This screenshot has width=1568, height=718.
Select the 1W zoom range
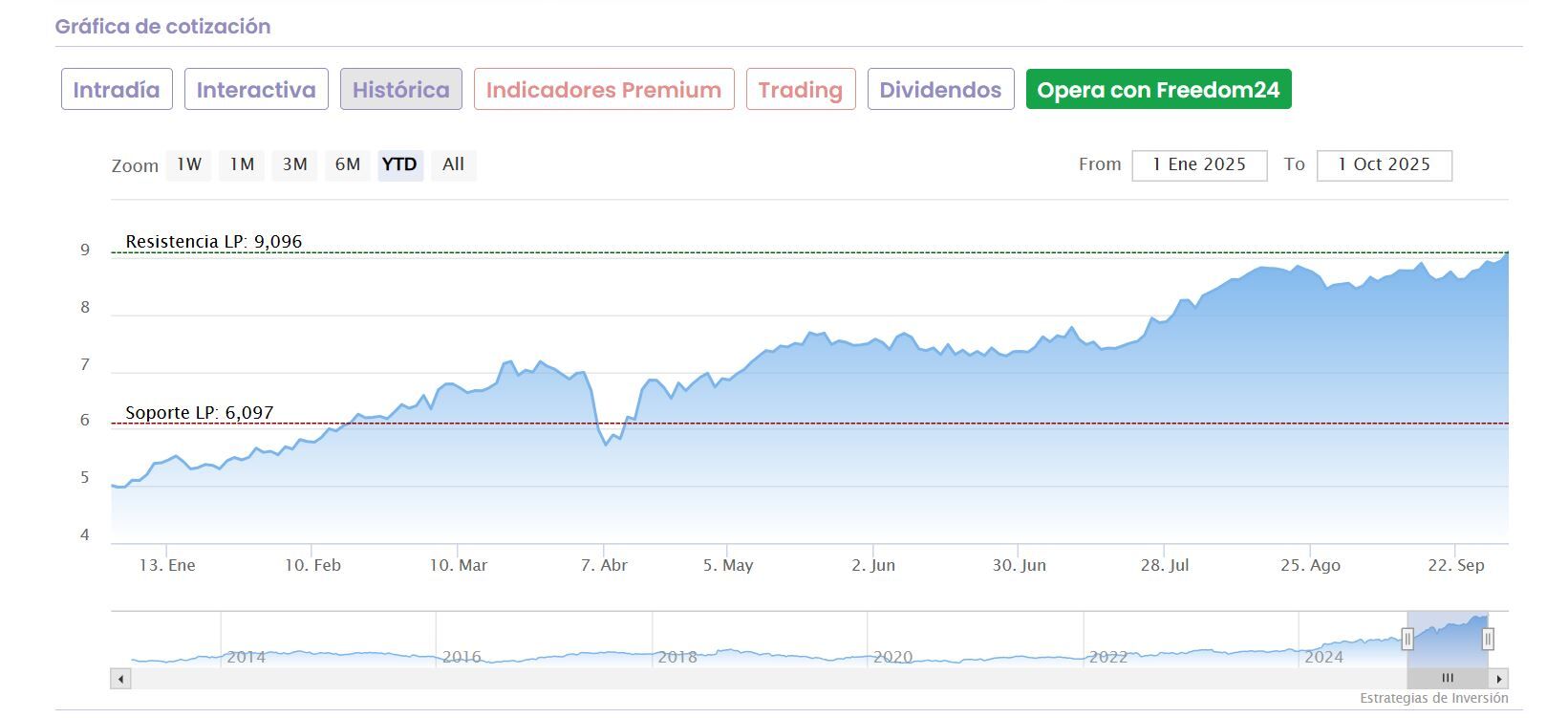pos(189,164)
